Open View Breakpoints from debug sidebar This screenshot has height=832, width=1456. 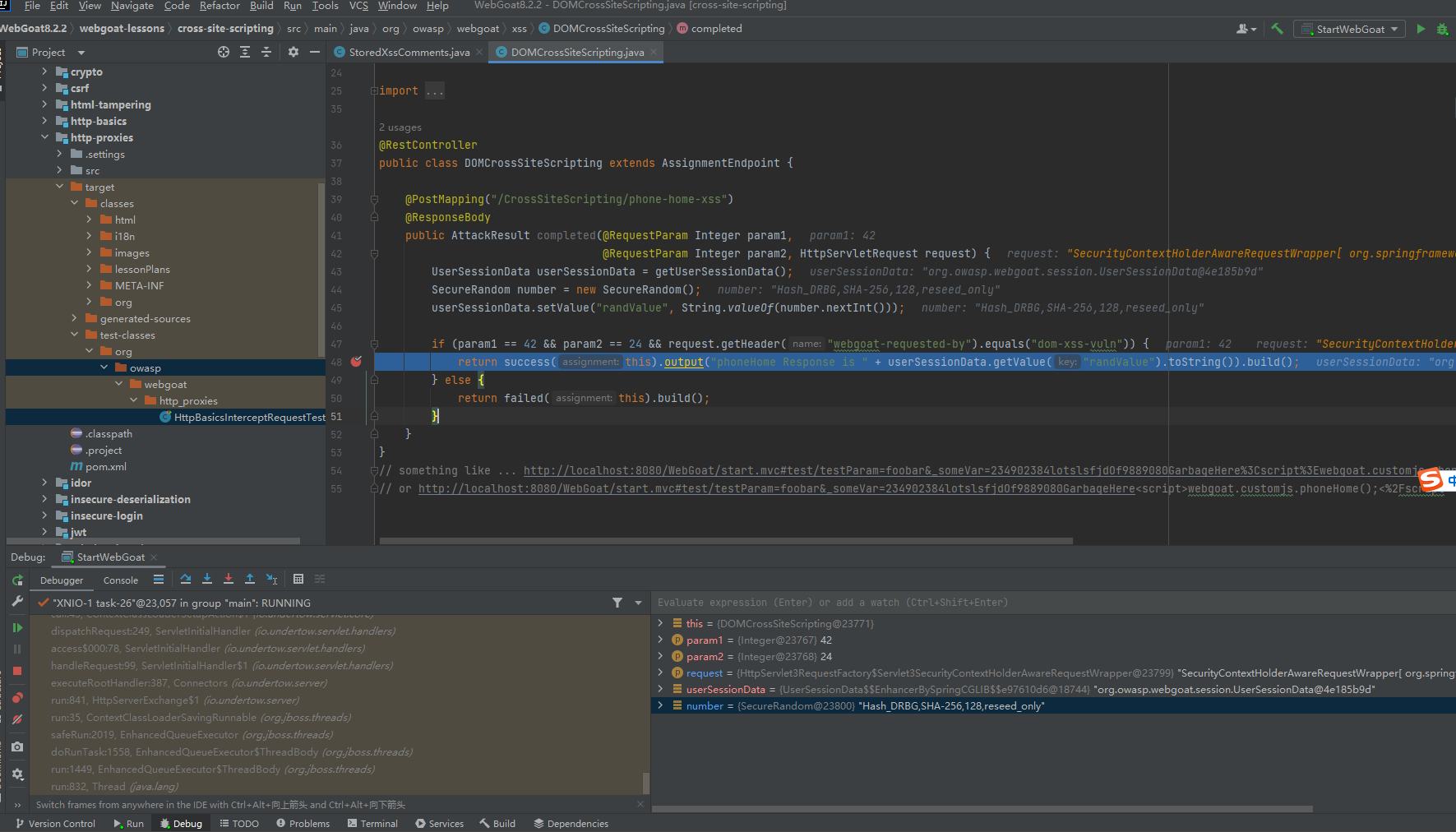[17, 698]
